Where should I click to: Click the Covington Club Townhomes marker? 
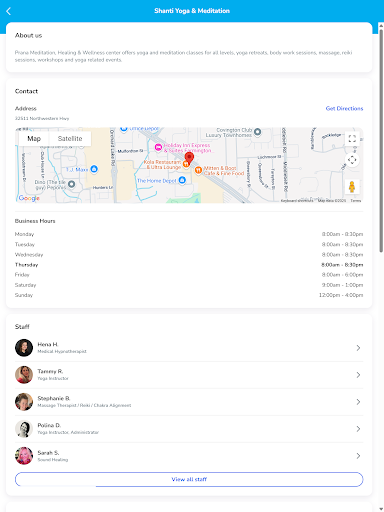pos(257,132)
